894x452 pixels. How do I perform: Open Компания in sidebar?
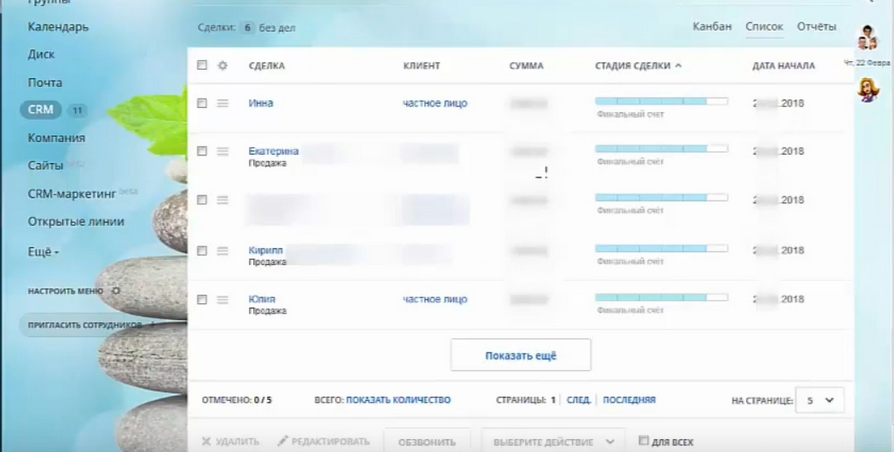pyautogui.click(x=56, y=138)
